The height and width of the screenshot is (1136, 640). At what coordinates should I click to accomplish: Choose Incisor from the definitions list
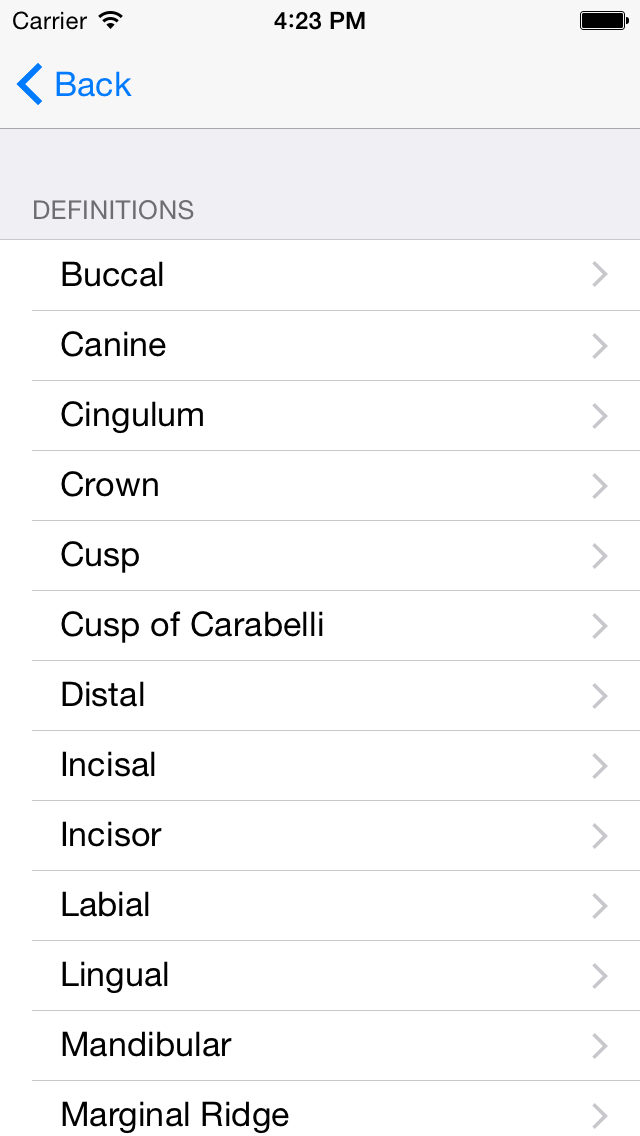(111, 835)
